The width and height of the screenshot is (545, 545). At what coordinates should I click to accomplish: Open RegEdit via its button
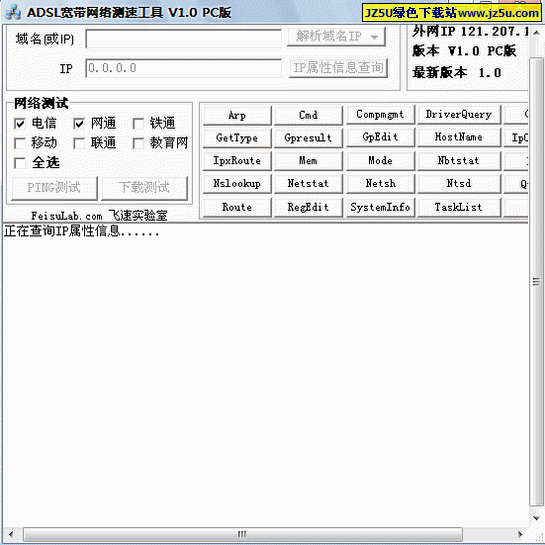pos(308,208)
